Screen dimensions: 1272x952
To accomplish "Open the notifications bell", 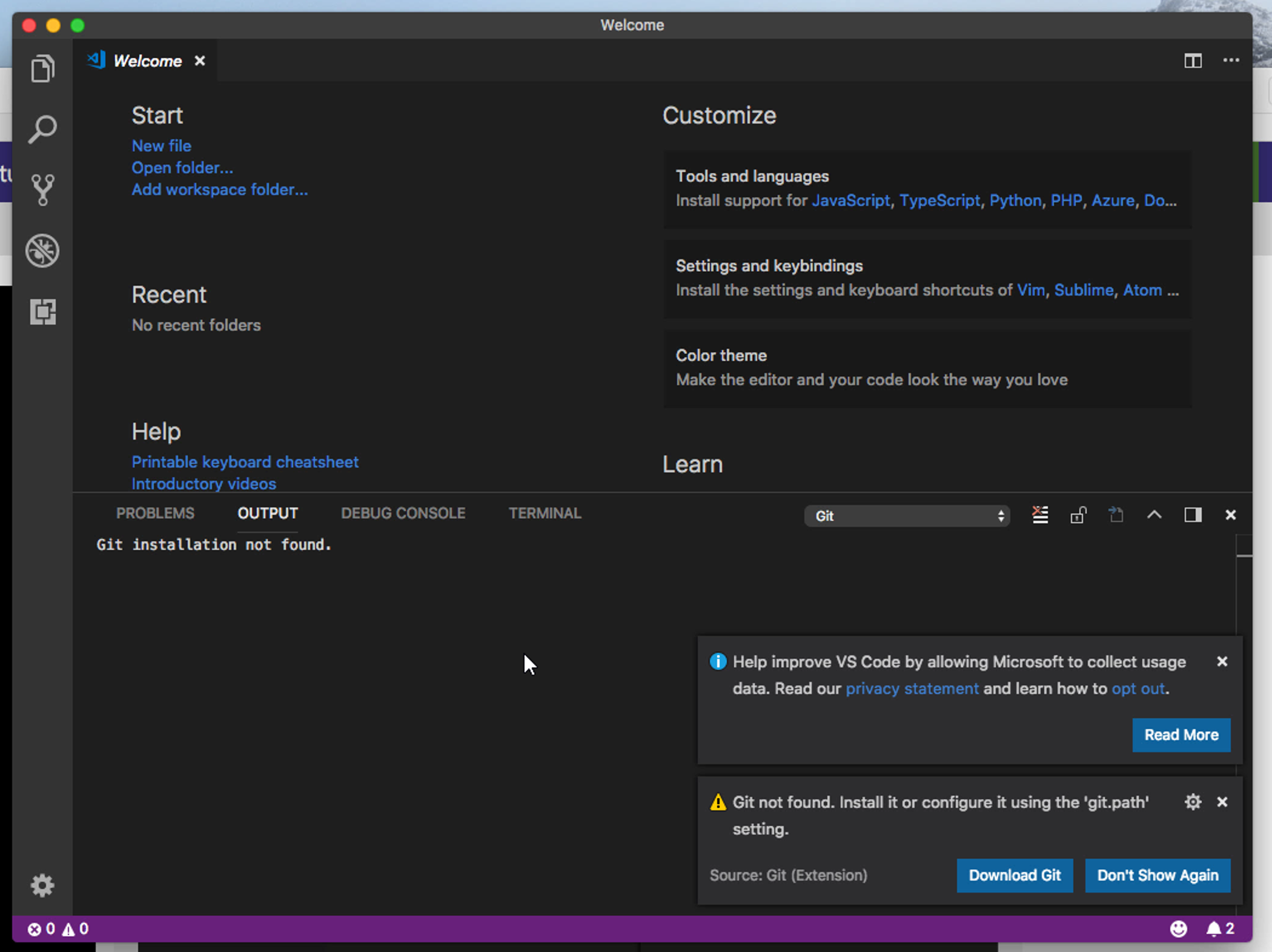I will pos(1220,928).
